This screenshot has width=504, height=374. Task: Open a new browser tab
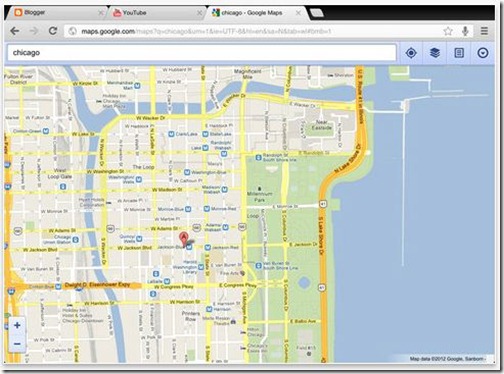(317, 13)
